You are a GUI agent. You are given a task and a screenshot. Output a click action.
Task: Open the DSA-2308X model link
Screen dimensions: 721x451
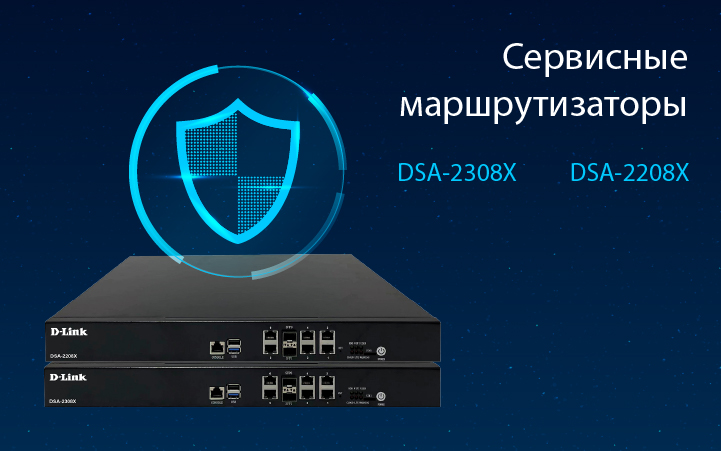pyautogui.click(x=457, y=173)
